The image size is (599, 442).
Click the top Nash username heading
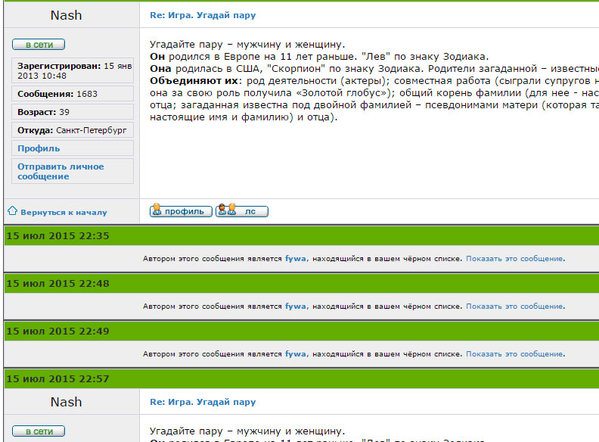coord(66,15)
